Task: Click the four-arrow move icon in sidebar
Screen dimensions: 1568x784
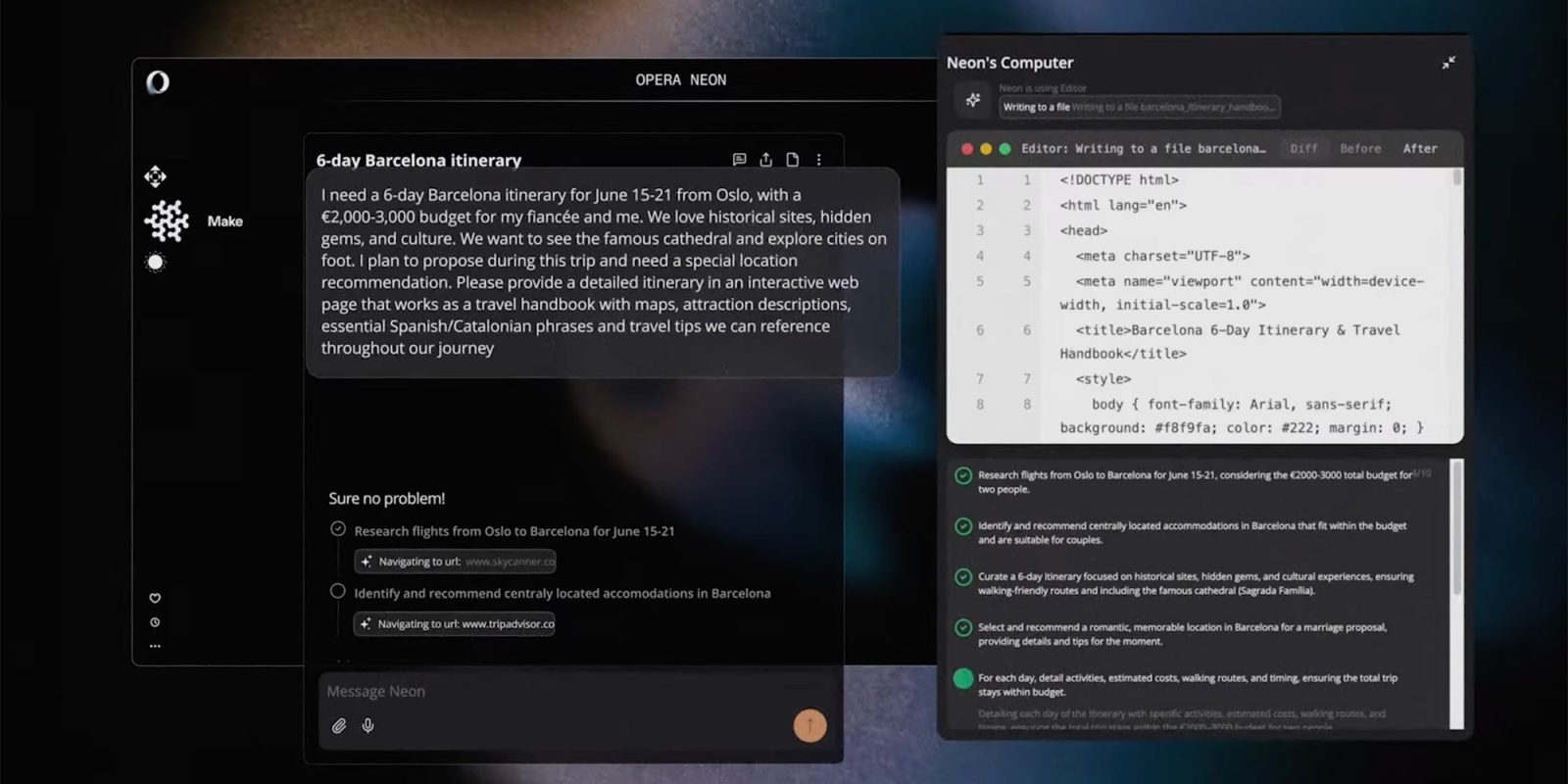Action: [155, 176]
